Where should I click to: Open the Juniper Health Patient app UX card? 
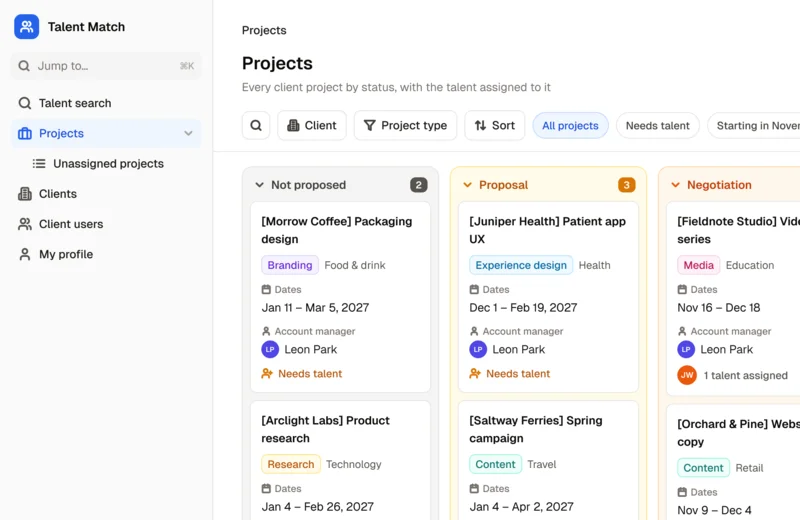tap(548, 297)
